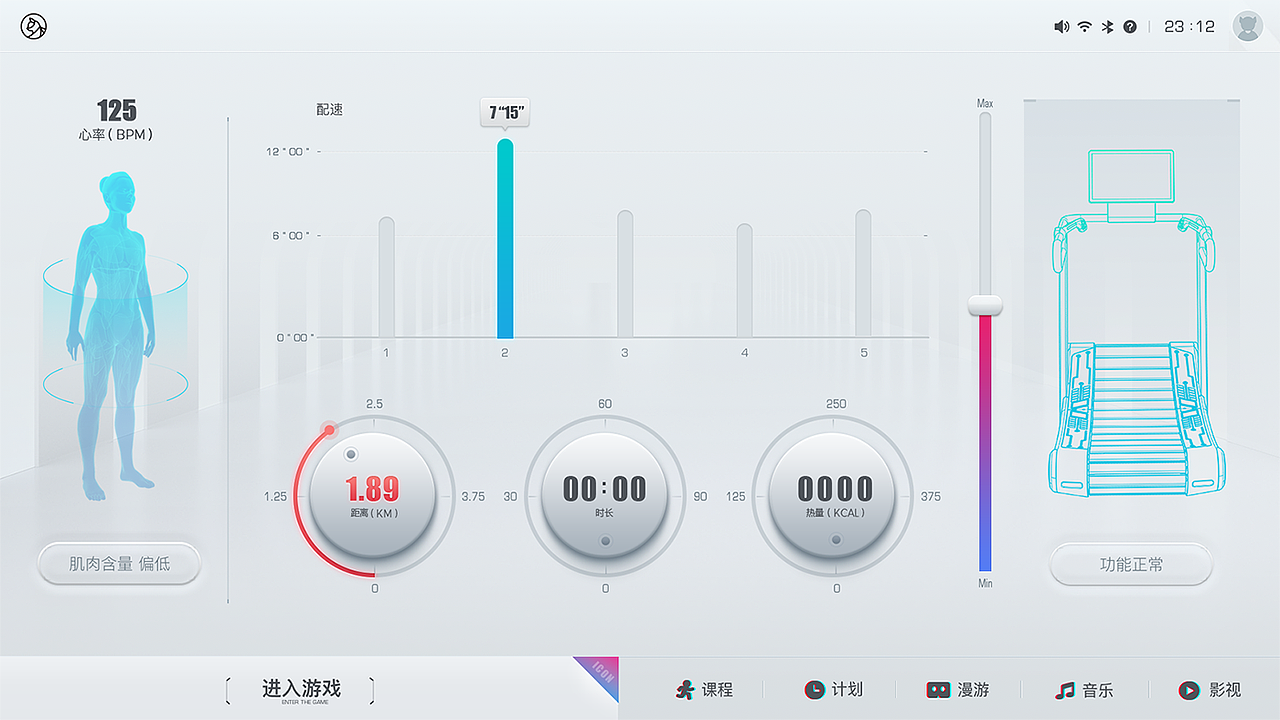
Task: Click the red dot on the distance ring
Action: tap(329, 430)
